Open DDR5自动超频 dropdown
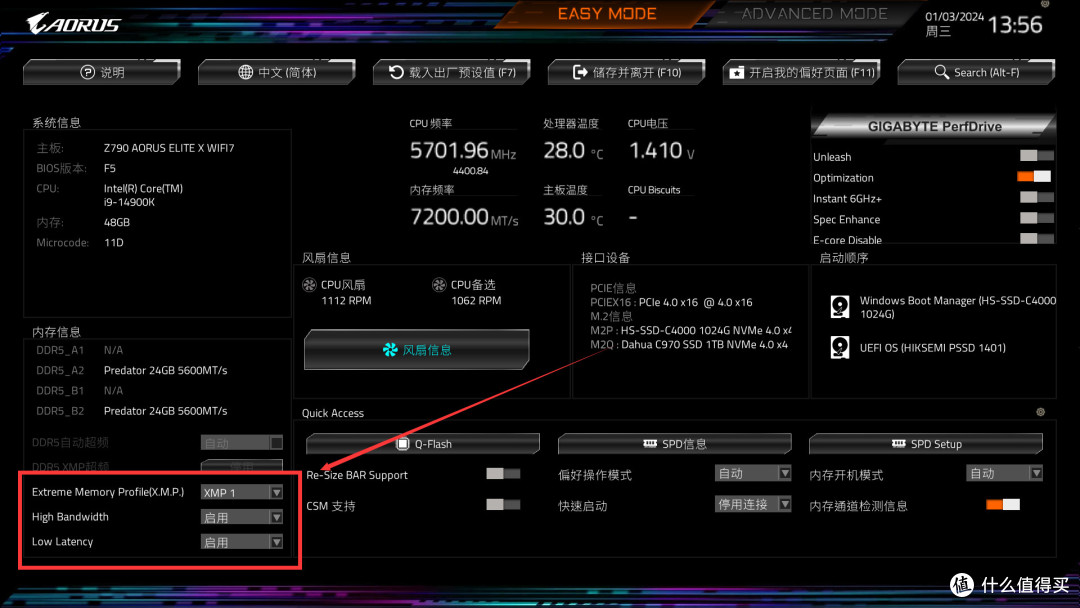Screen dimensions: 1080x608 (x=242, y=443)
